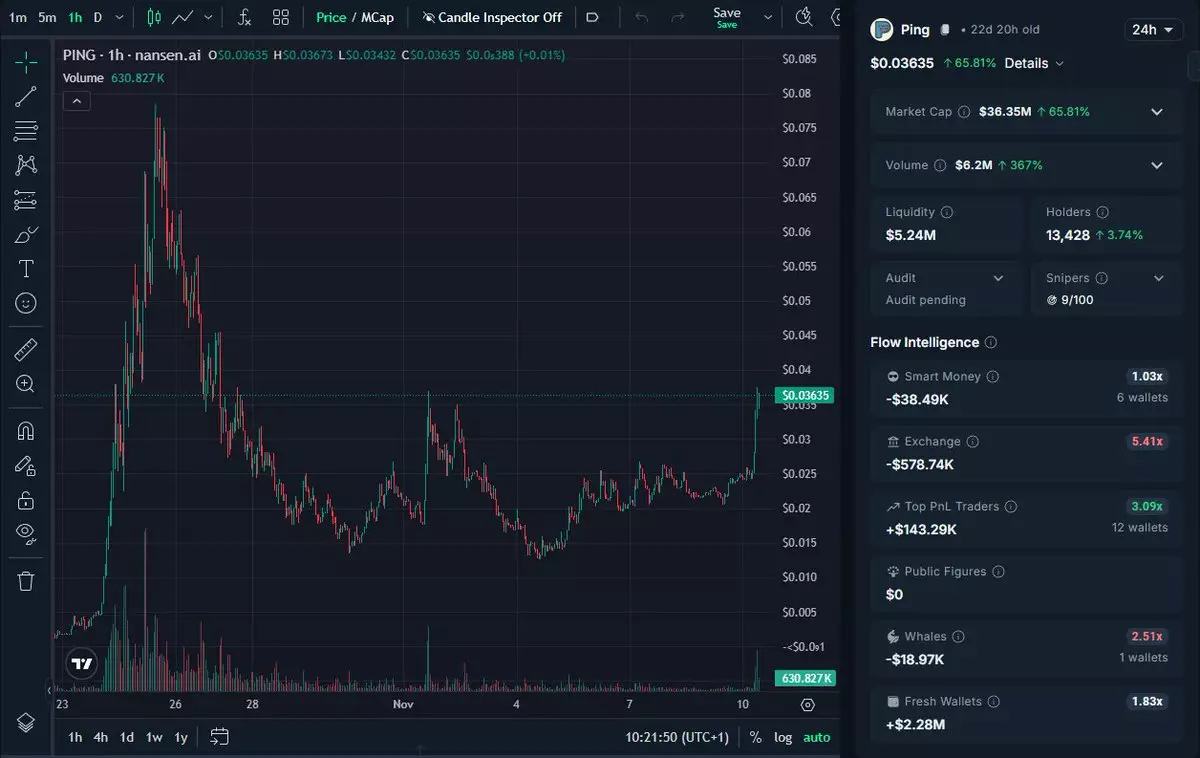Select the ruler measure tool
Image resolution: width=1200 pixels, height=758 pixels.
[26, 349]
